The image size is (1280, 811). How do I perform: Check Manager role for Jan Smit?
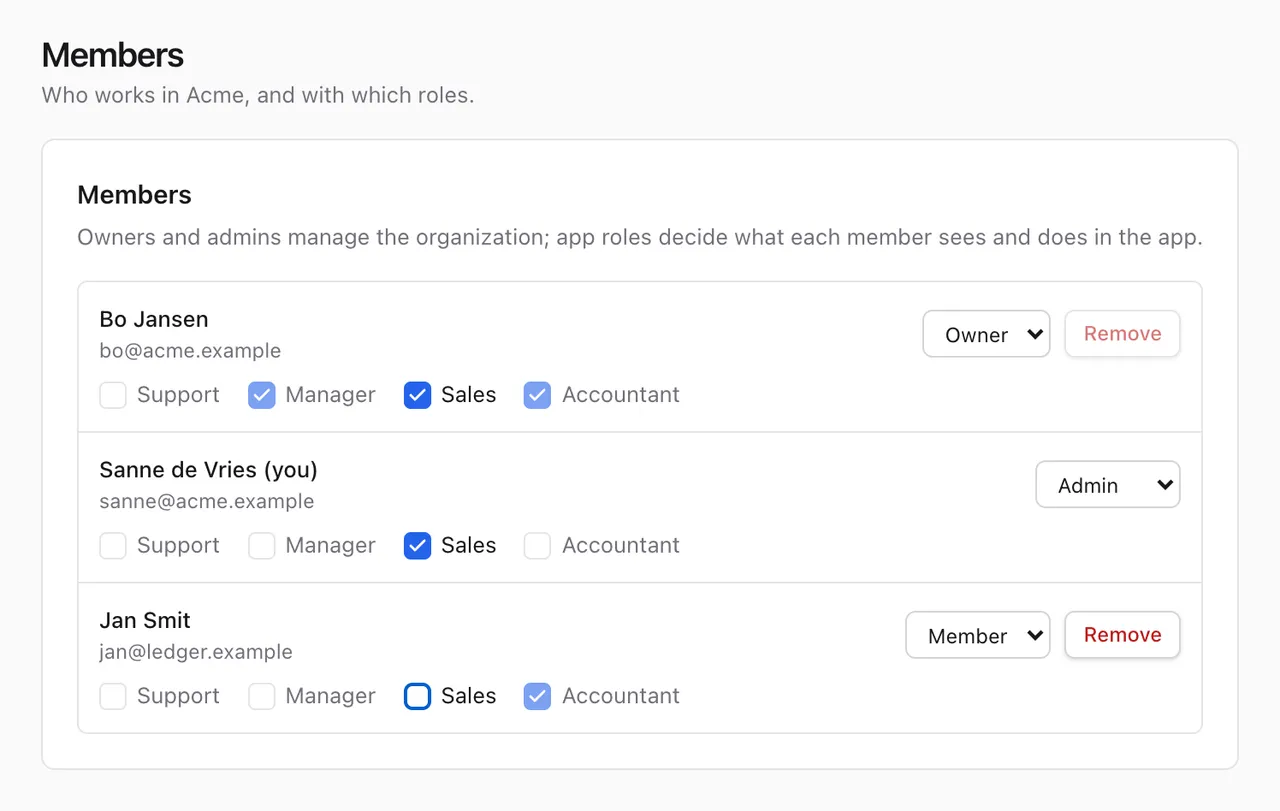[x=262, y=696]
